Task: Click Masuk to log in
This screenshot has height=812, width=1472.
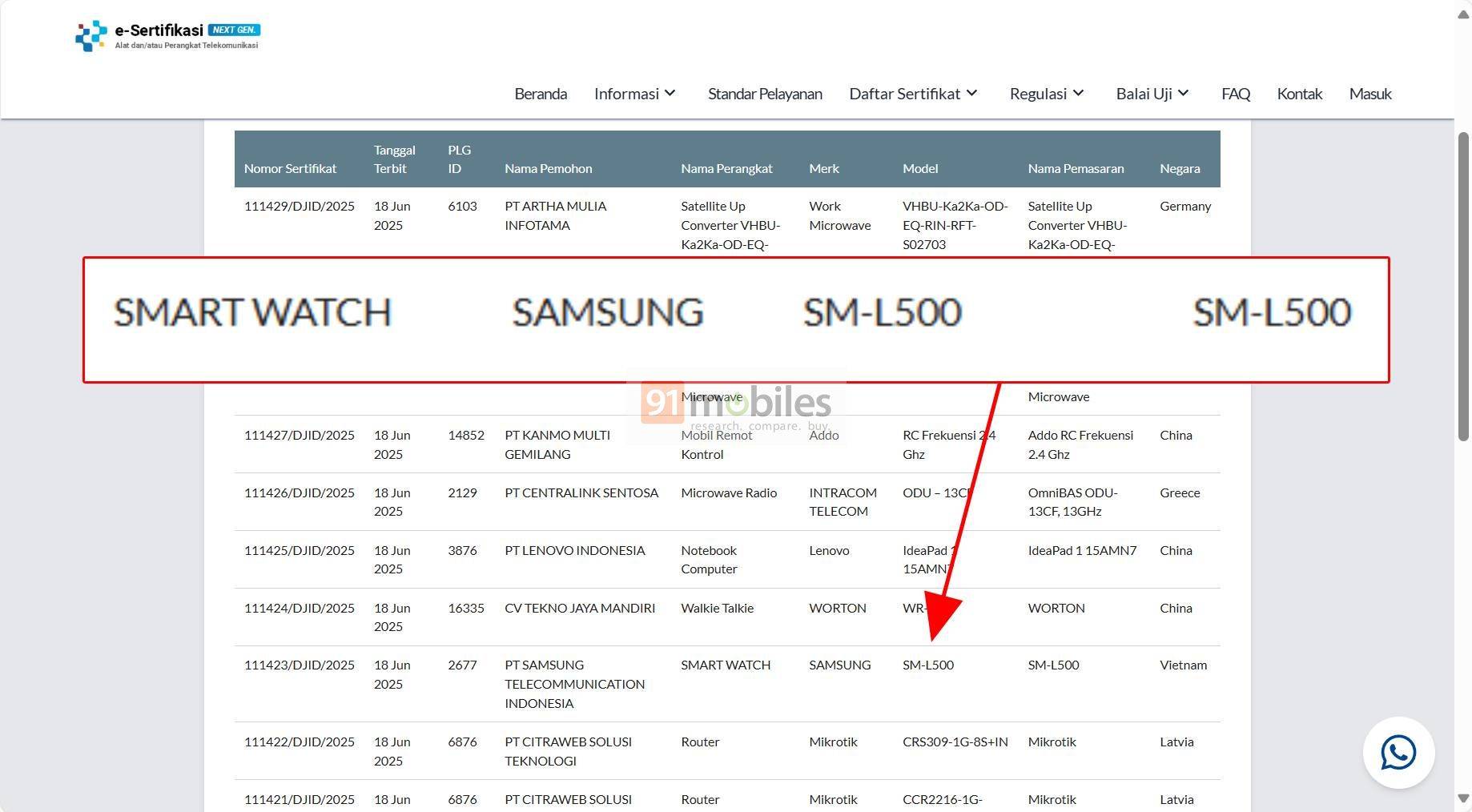Action: point(1370,94)
